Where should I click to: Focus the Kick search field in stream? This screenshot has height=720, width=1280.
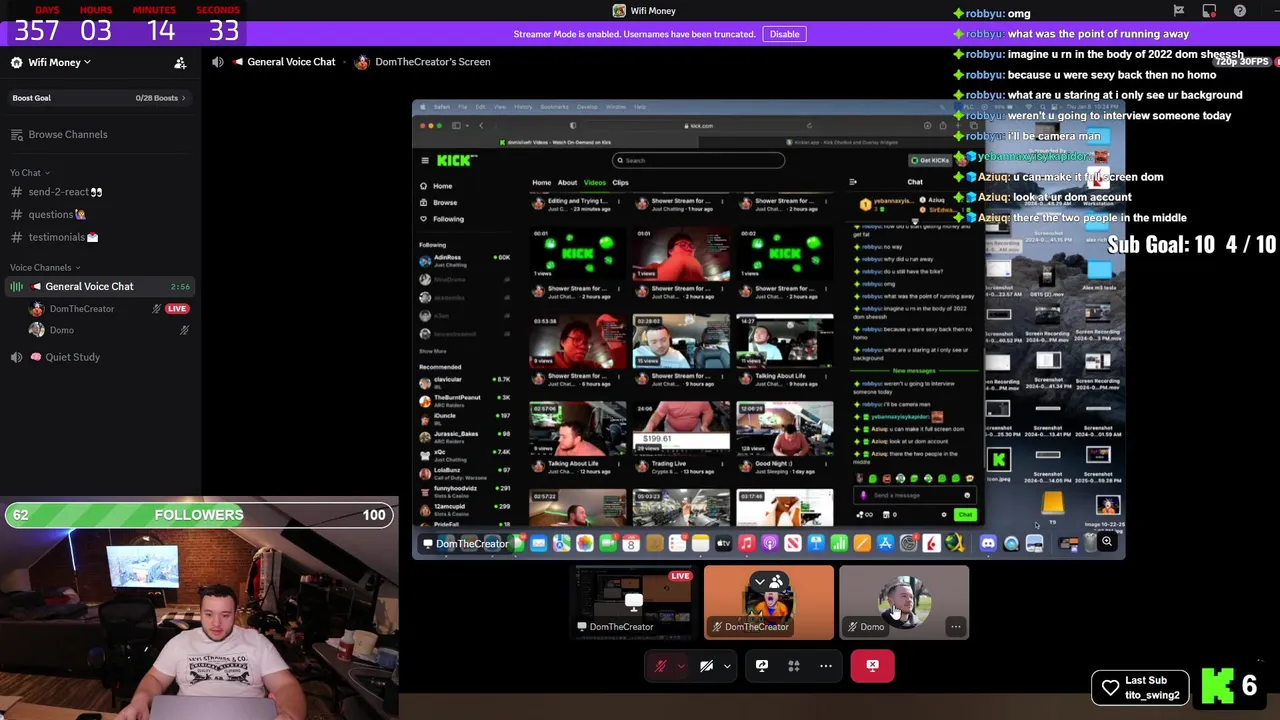coord(698,160)
